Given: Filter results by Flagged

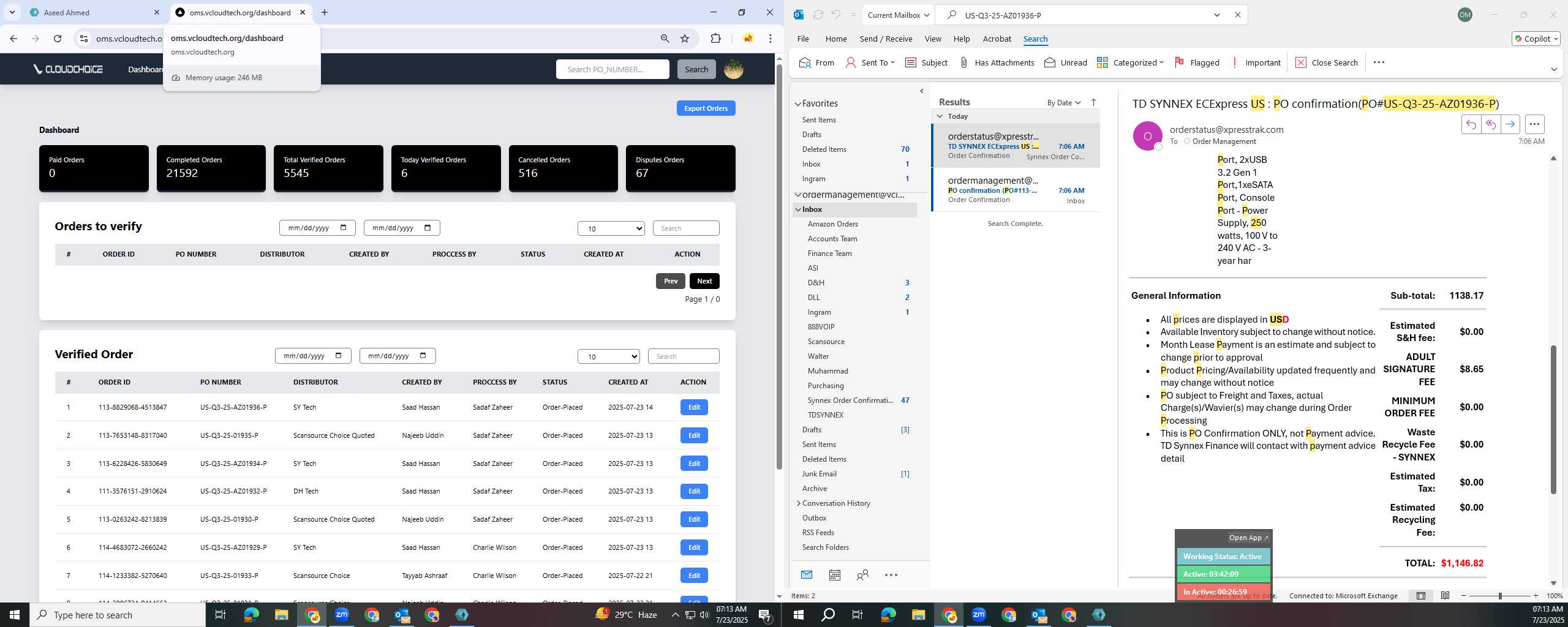Looking at the screenshot, I should (1197, 62).
